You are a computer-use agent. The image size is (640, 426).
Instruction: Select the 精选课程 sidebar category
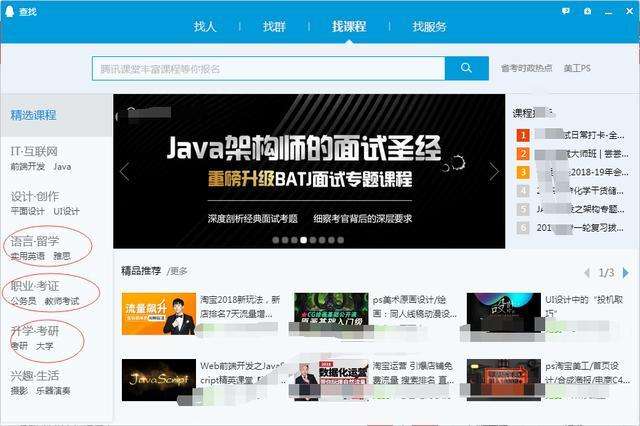33,115
